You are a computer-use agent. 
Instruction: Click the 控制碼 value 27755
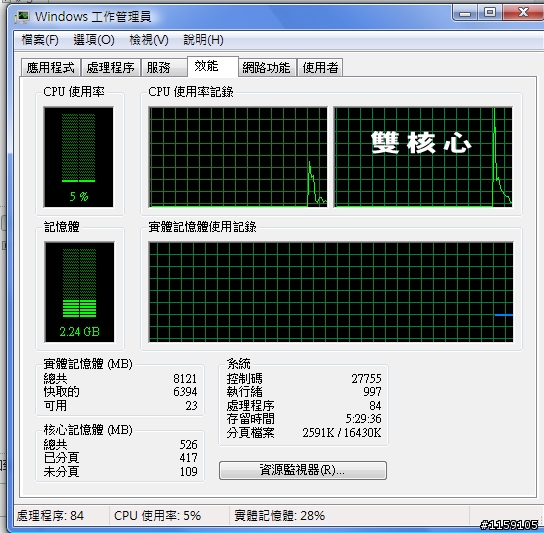(366, 378)
